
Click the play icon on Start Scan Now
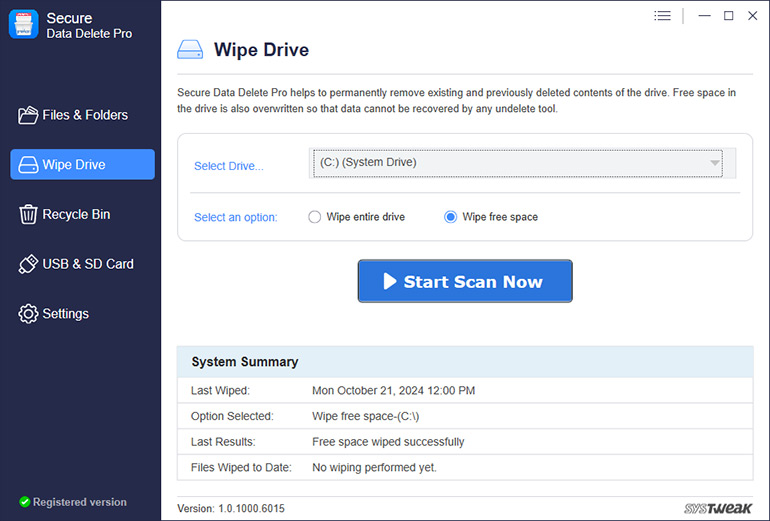tap(390, 281)
